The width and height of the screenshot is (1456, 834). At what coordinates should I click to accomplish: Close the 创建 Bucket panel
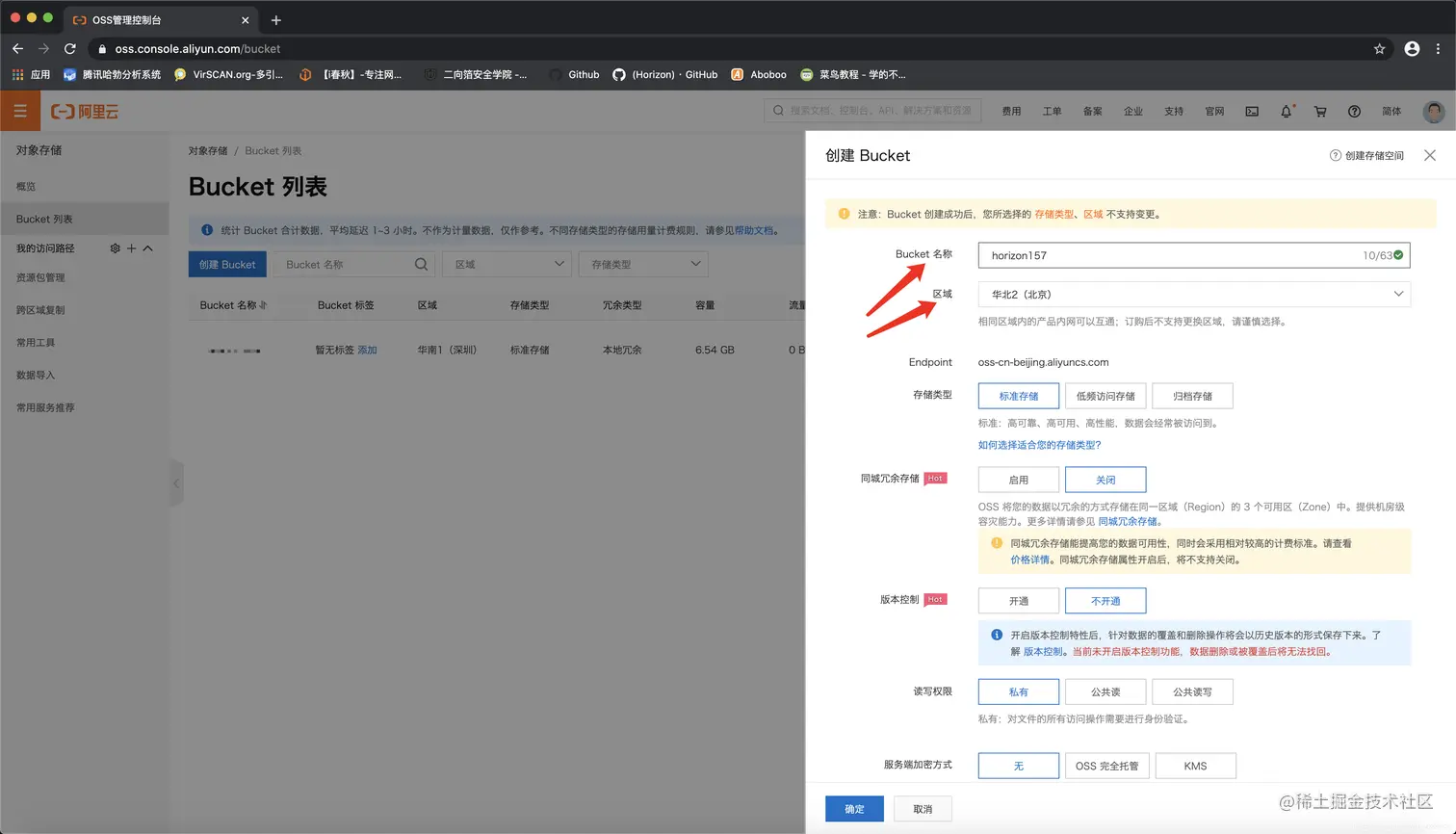(x=1430, y=155)
